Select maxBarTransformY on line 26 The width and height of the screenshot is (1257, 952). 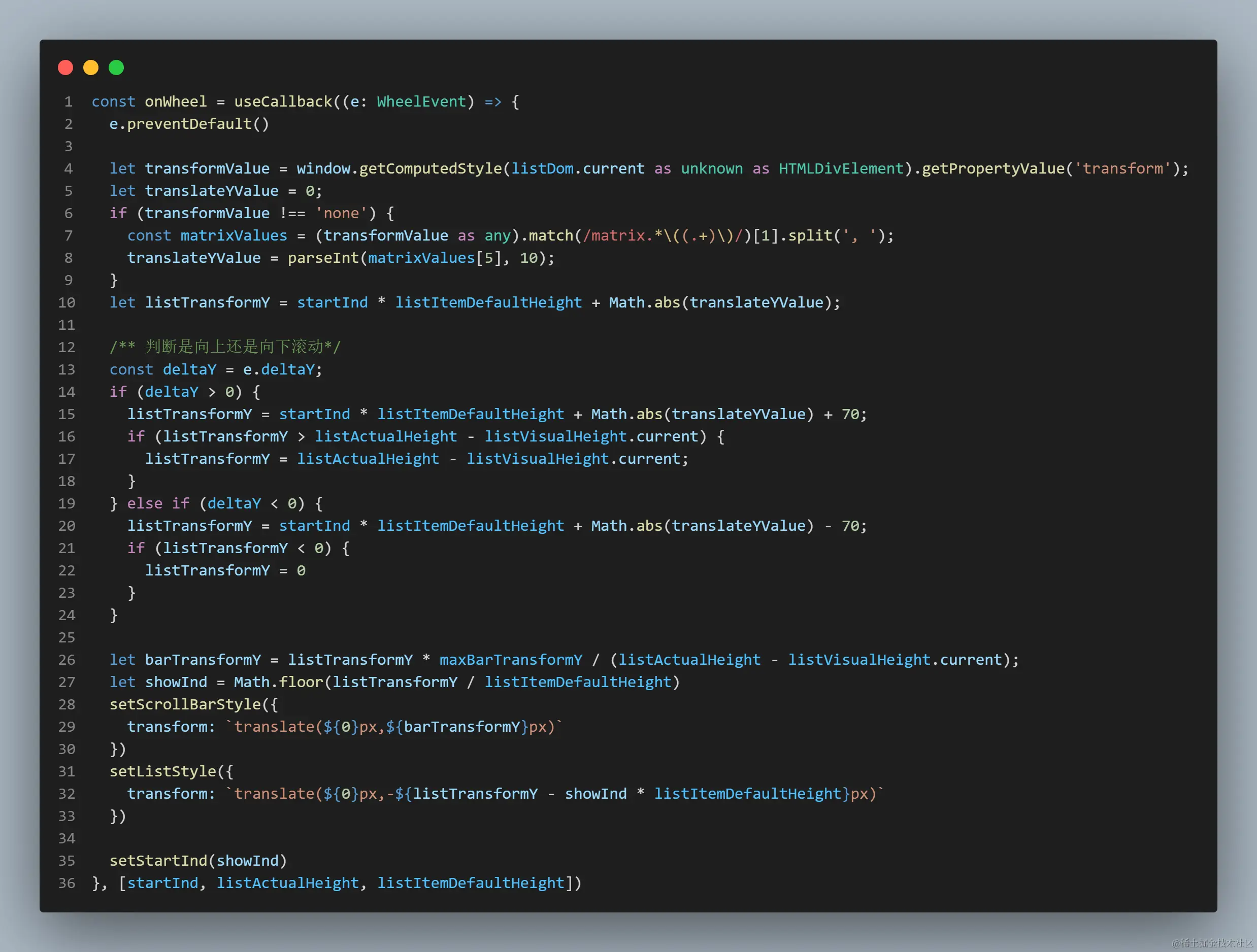coord(510,660)
